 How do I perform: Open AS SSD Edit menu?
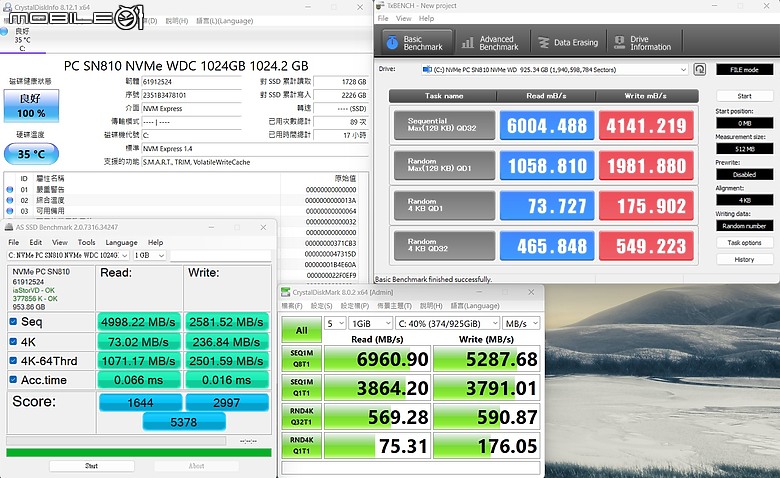[35, 242]
